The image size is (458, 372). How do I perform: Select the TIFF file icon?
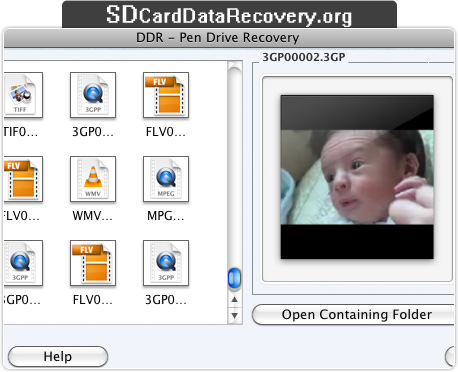[x=23, y=95]
